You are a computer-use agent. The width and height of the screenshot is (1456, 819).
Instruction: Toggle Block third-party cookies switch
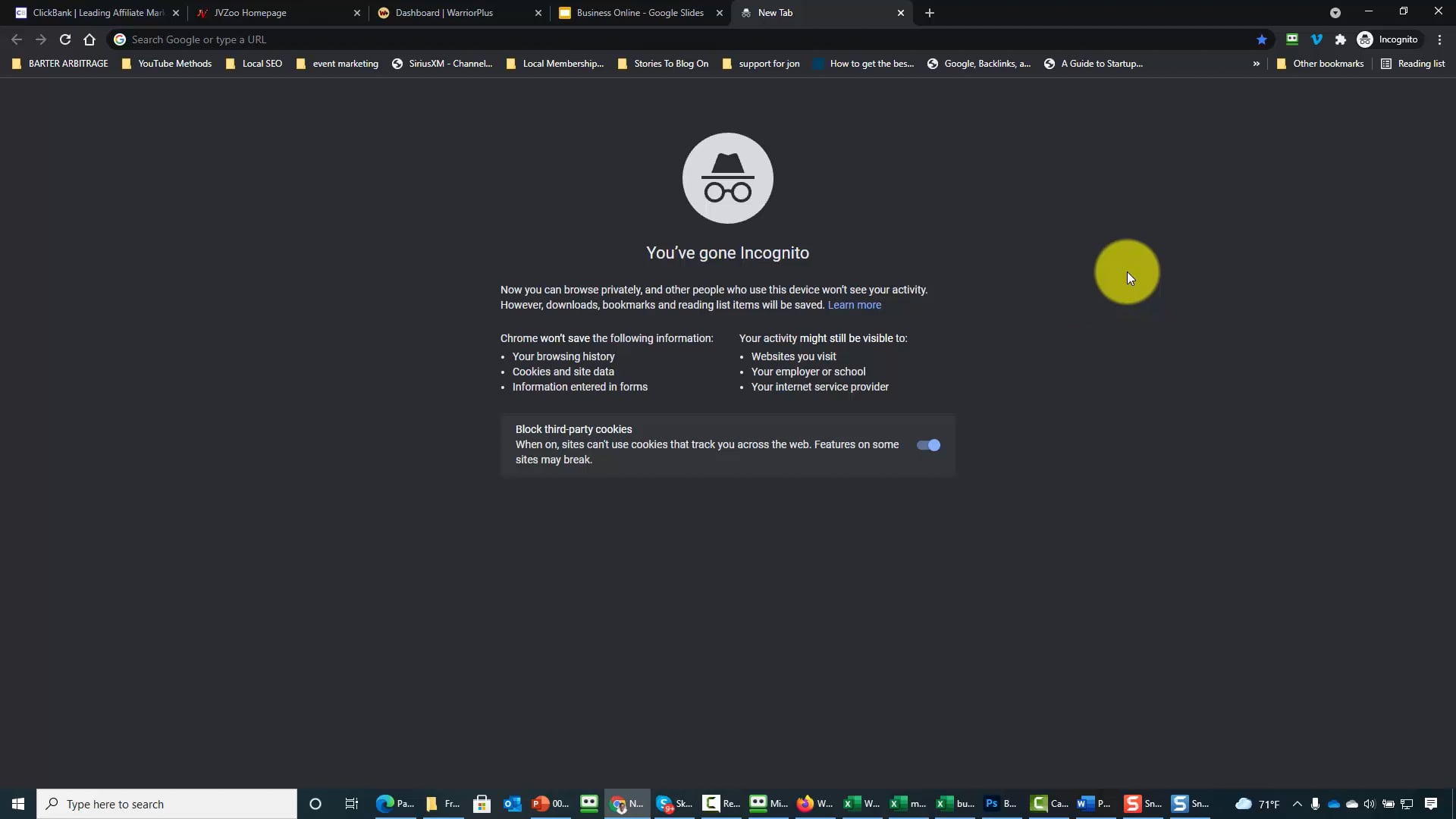pyautogui.click(x=928, y=445)
